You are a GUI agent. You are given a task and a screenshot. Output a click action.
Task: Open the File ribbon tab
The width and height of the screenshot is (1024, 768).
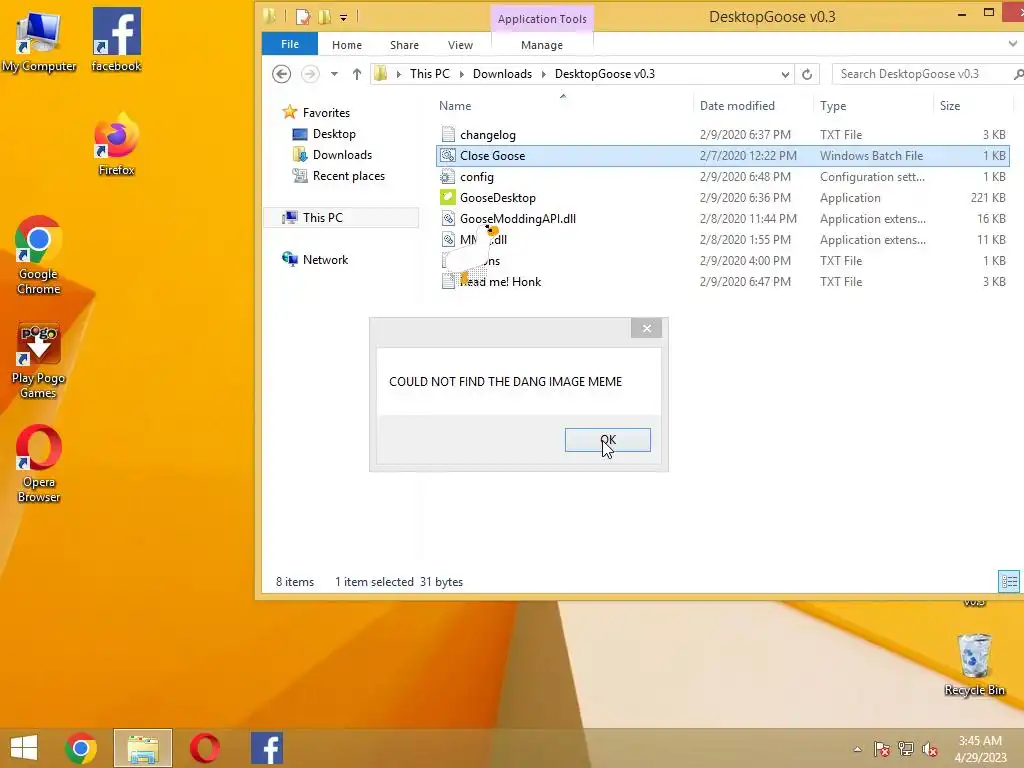click(x=290, y=44)
